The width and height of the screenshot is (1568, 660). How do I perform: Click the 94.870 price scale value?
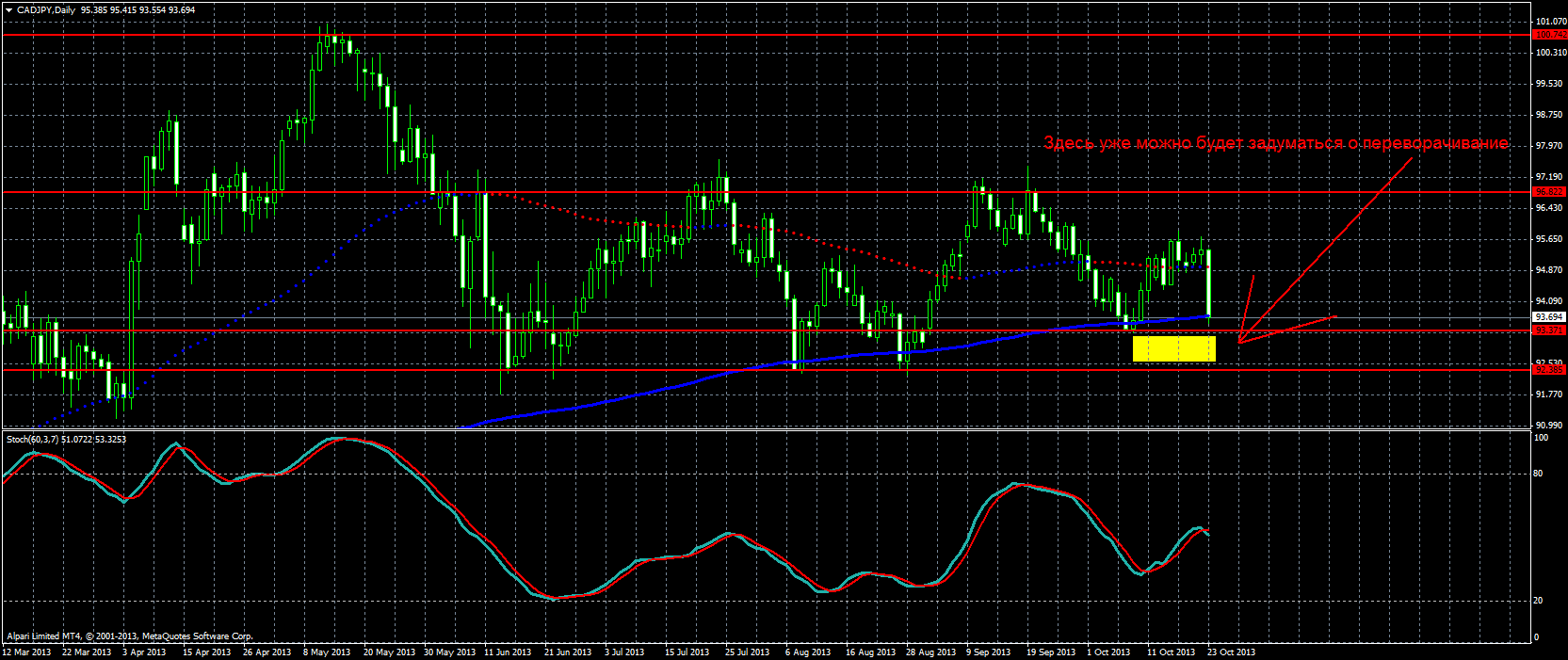1551,270
